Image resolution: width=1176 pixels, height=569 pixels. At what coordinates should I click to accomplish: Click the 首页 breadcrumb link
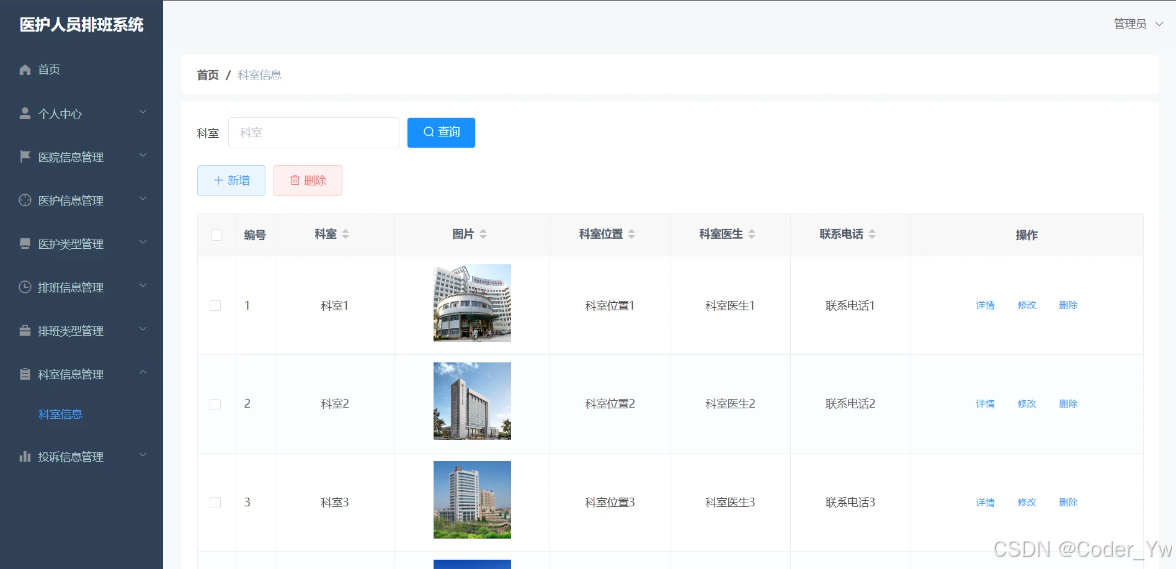[x=208, y=75]
